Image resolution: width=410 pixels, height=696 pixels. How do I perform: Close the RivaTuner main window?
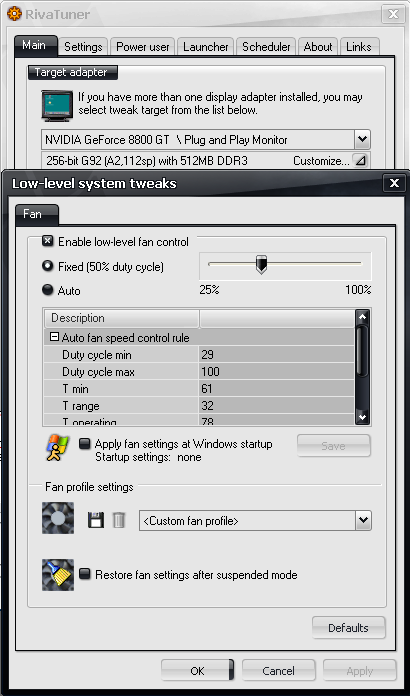click(x=393, y=14)
